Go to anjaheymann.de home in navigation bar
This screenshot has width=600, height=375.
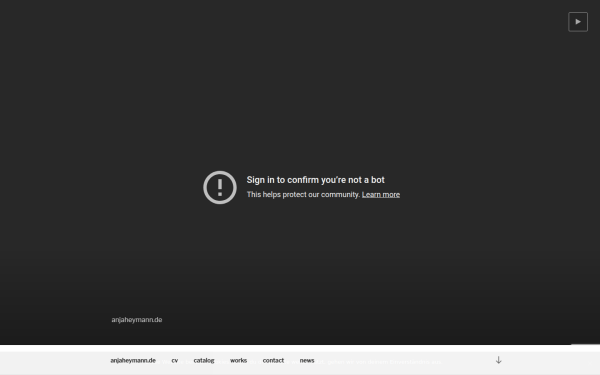coord(133,360)
